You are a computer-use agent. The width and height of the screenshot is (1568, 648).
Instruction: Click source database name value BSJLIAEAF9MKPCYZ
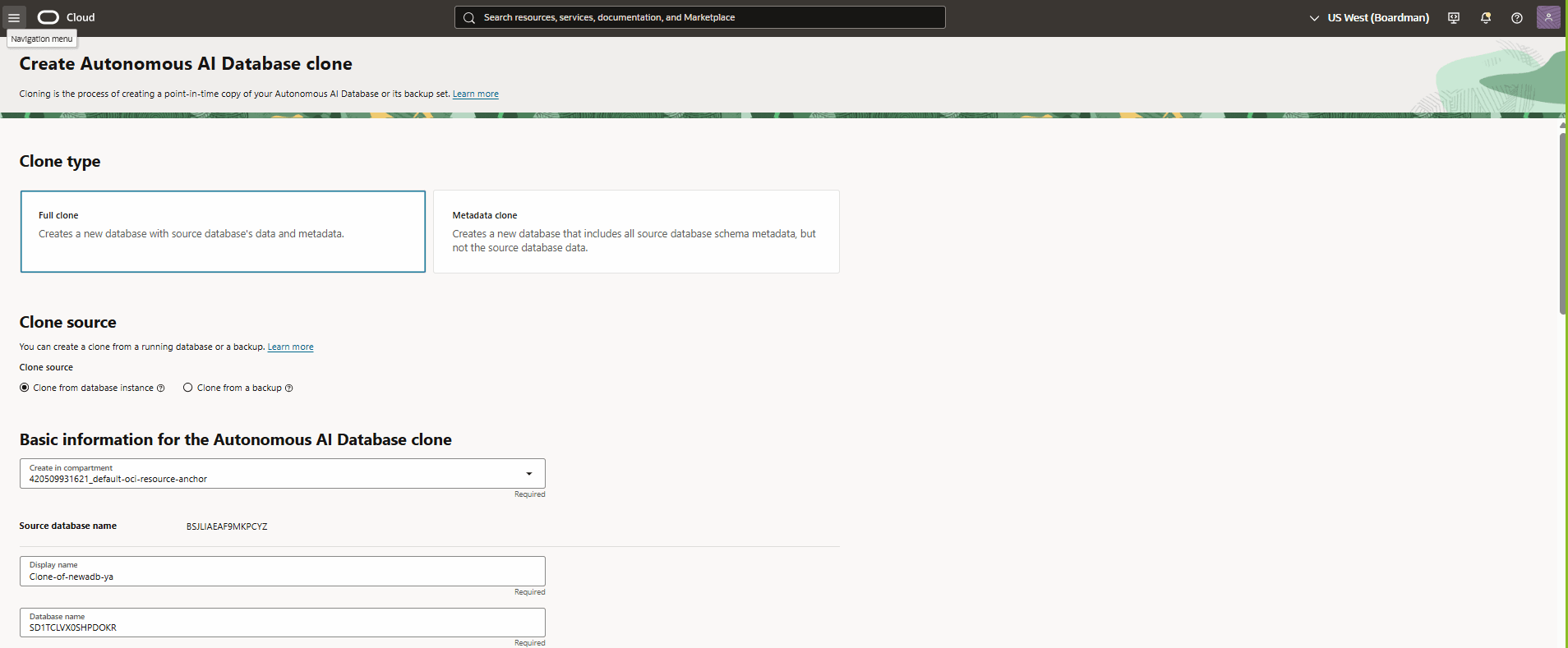pyautogui.click(x=227, y=526)
